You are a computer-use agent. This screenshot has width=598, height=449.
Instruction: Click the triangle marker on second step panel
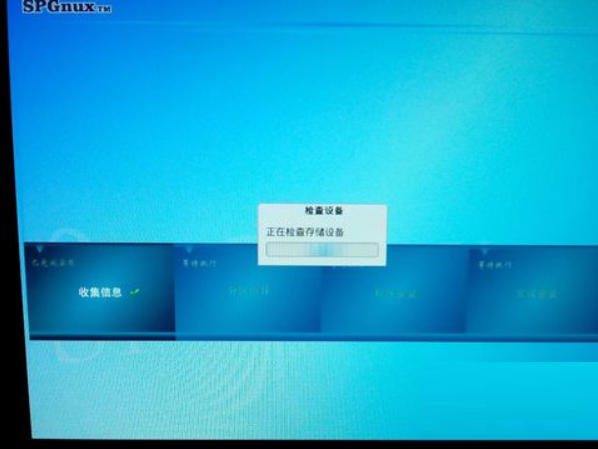(190, 250)
